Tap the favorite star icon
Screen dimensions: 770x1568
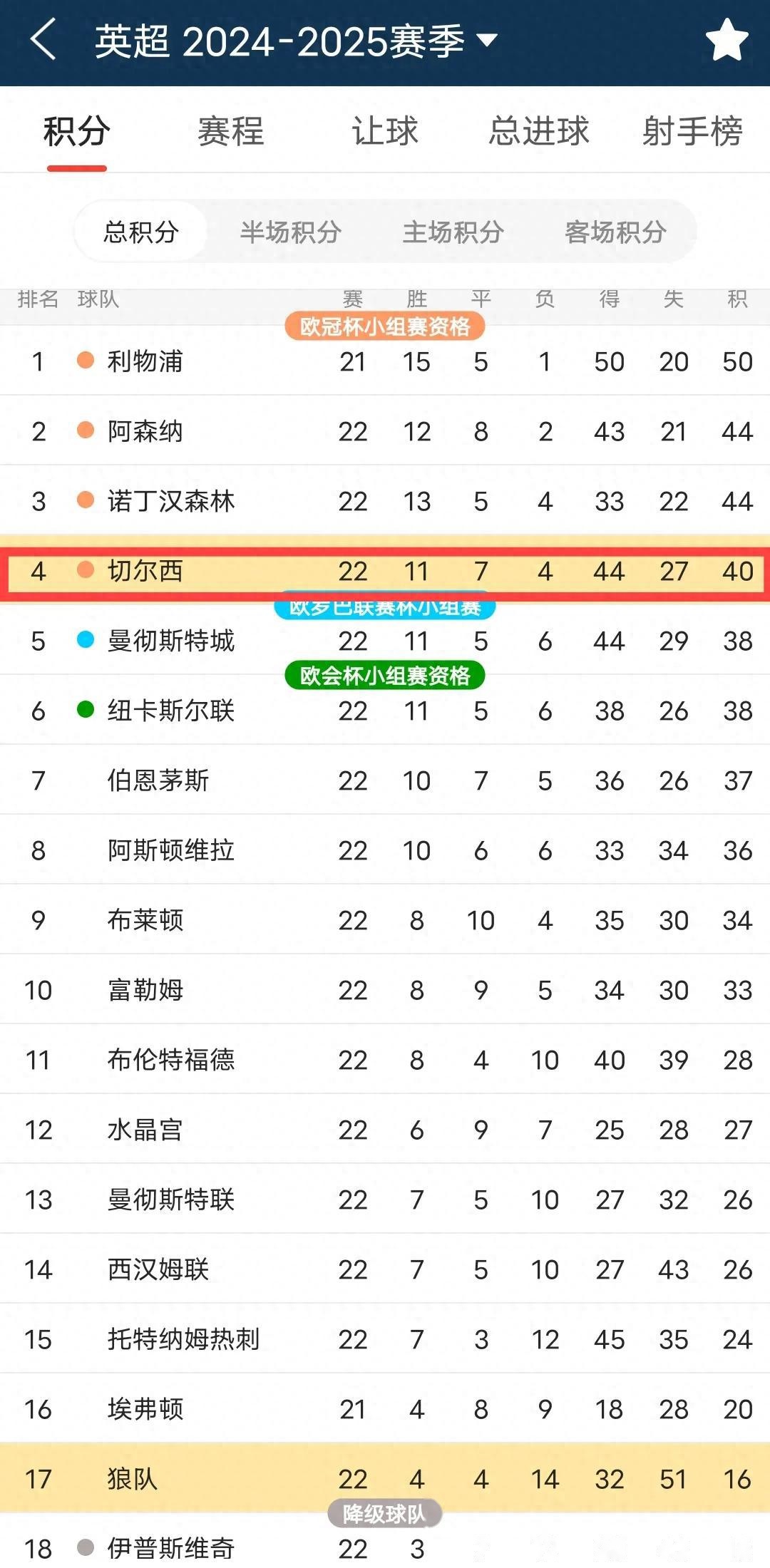tap(727, 41)
